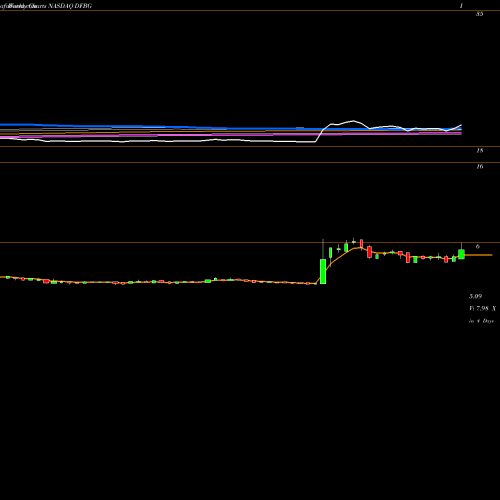Viewport: 500px width, 500px height.
Task: Click the price axis label 35
Action: coord(479,14)
